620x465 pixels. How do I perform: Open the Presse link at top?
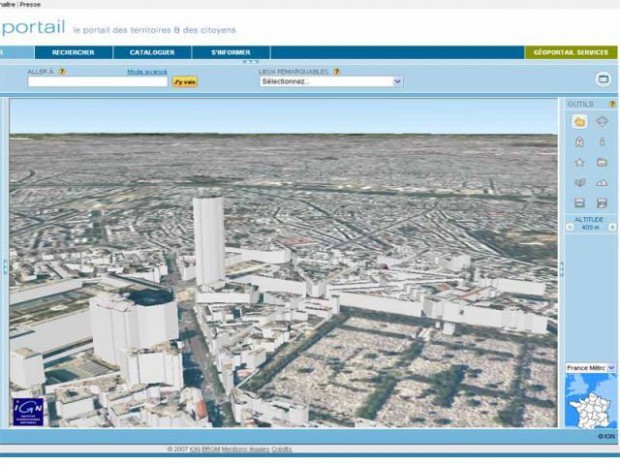(30, 4)
